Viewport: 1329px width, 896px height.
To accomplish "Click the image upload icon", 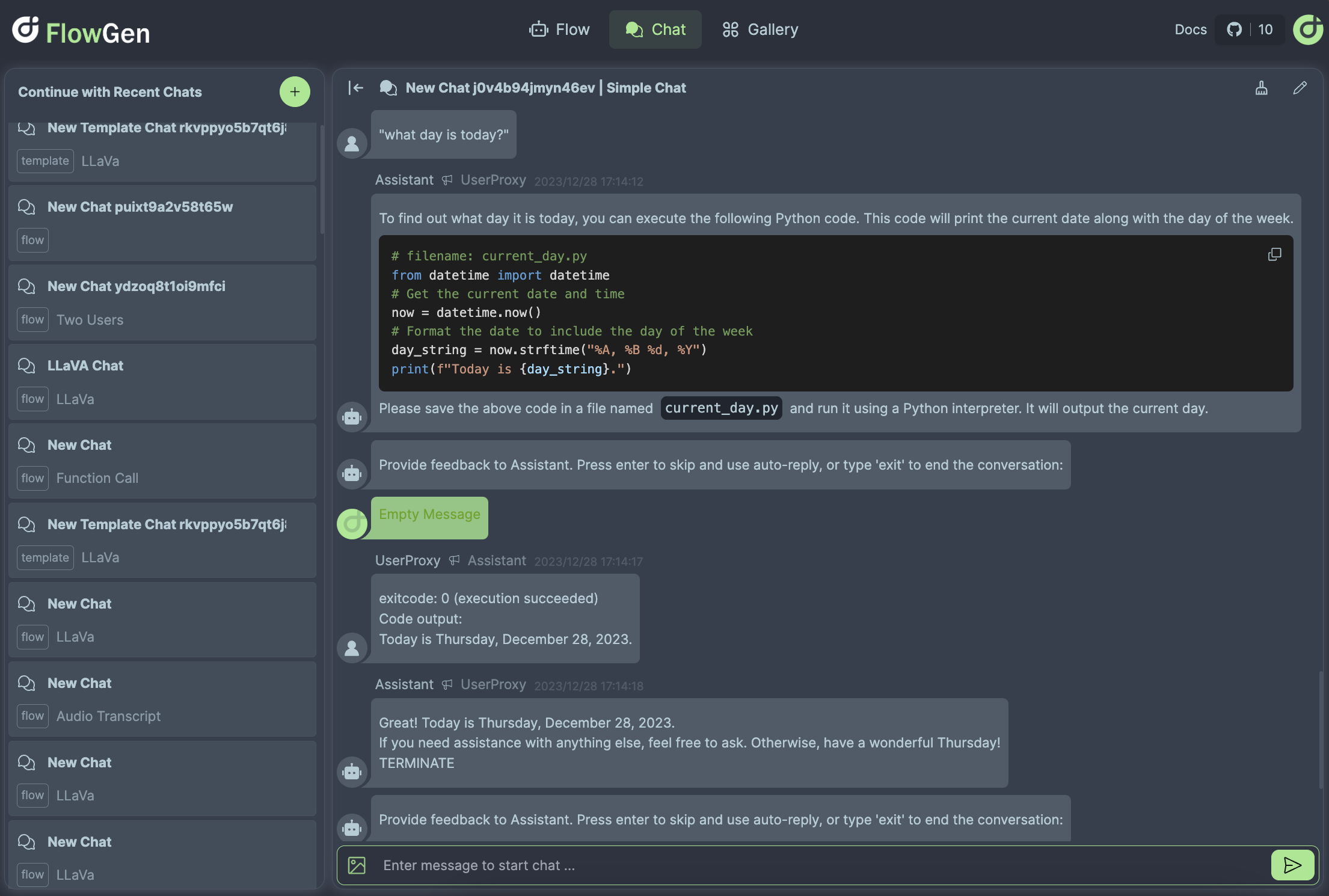I will coord(357,865).
